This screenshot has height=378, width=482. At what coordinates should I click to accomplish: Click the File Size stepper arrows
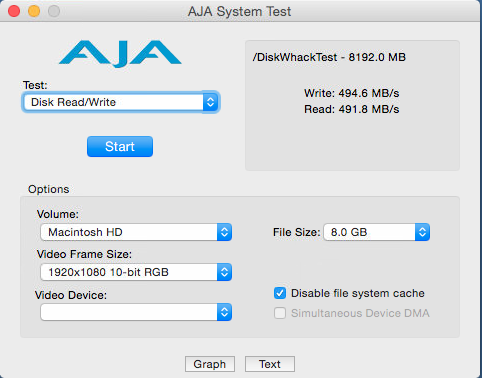pos(422,232)
